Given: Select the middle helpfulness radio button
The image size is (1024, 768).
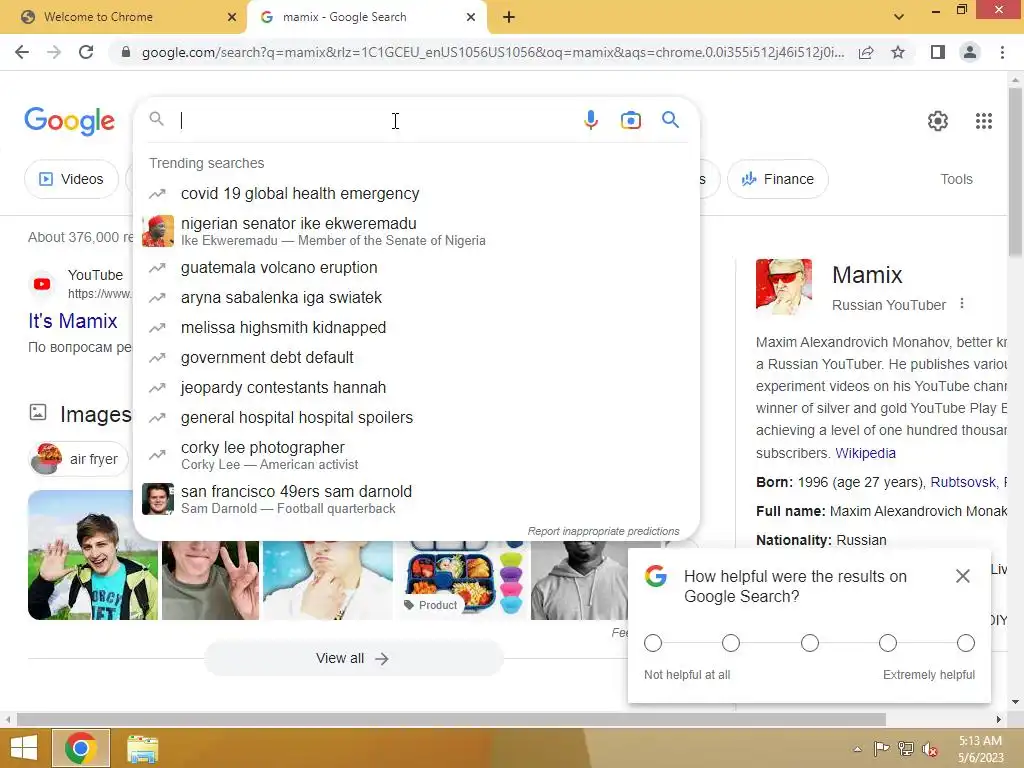Looking at the screenshot, I should pos(810,643).
